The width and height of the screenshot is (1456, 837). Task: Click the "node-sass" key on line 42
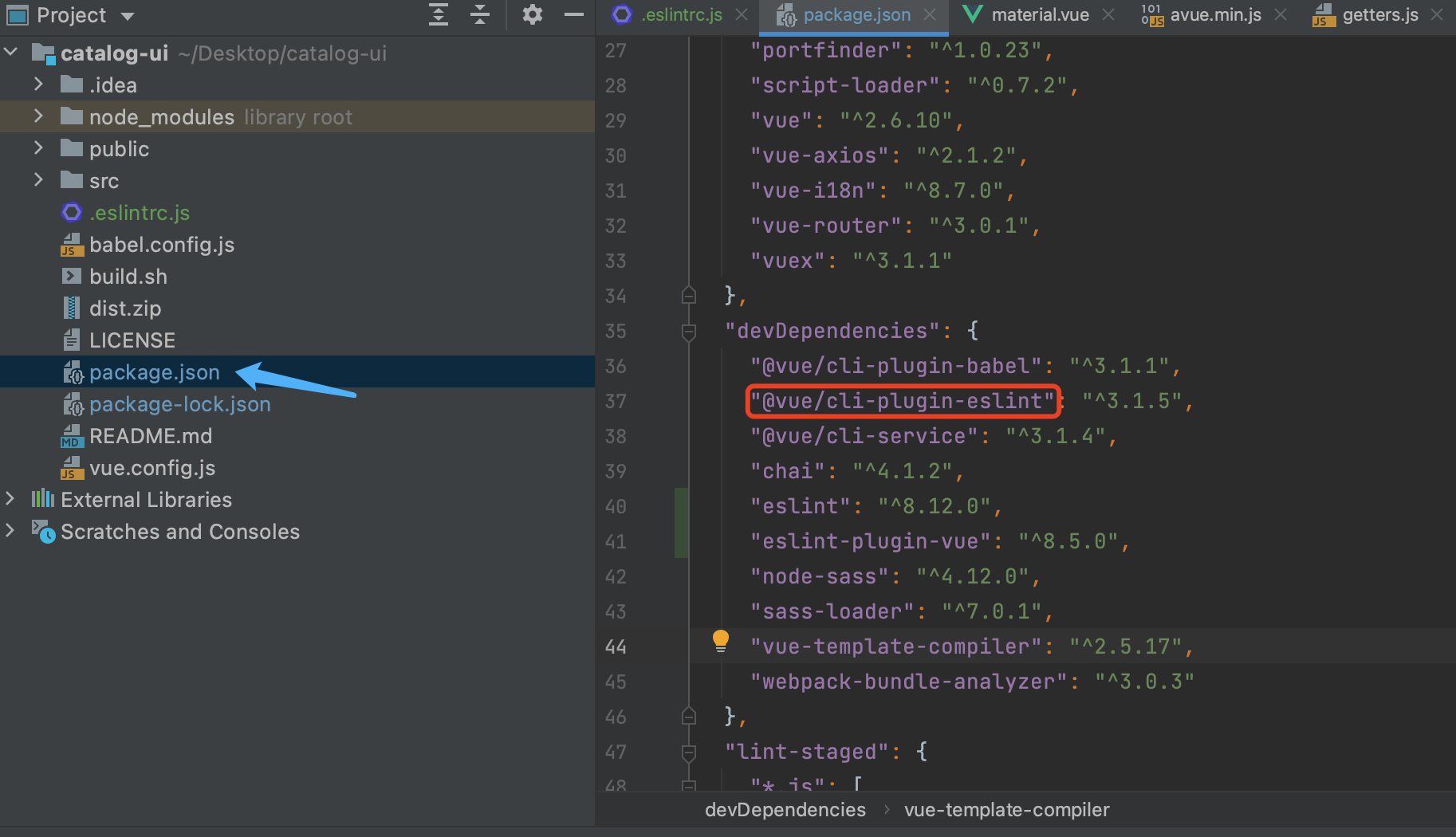click(x=820, y=576)
